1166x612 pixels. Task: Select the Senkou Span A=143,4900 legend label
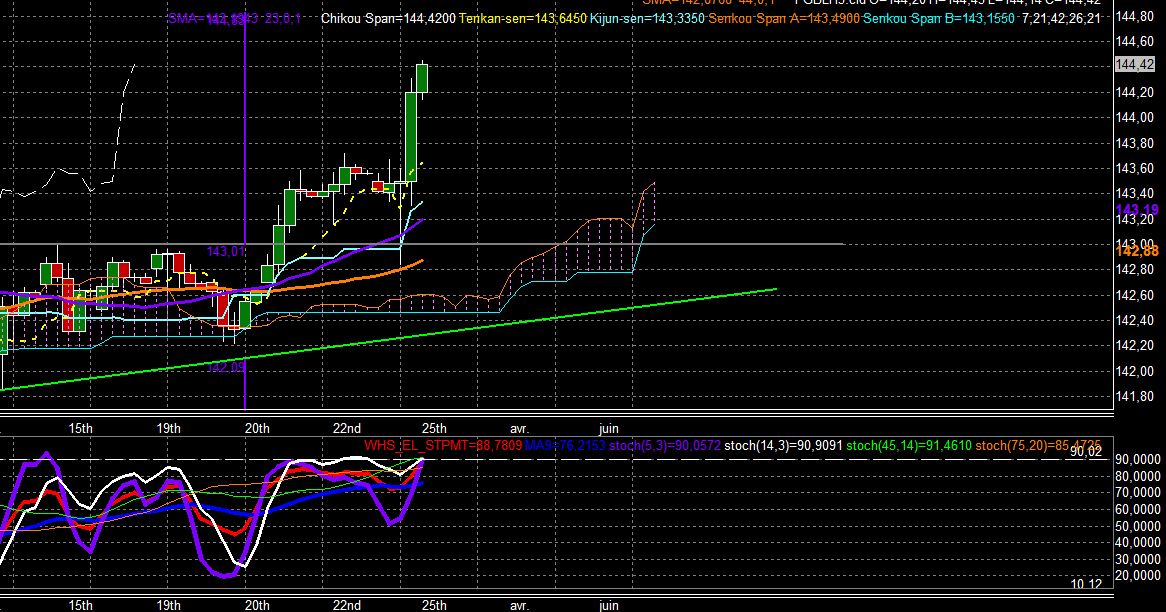click(784, 19)
